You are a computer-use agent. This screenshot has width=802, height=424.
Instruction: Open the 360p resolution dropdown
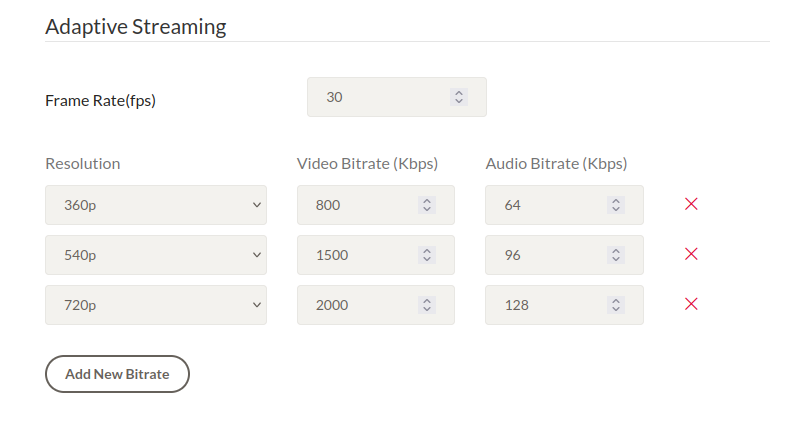pos(156,205)
